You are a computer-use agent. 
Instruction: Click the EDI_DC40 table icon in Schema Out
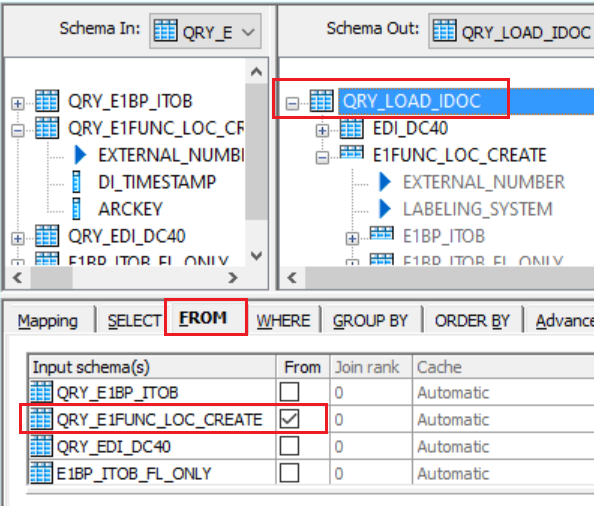352,128
